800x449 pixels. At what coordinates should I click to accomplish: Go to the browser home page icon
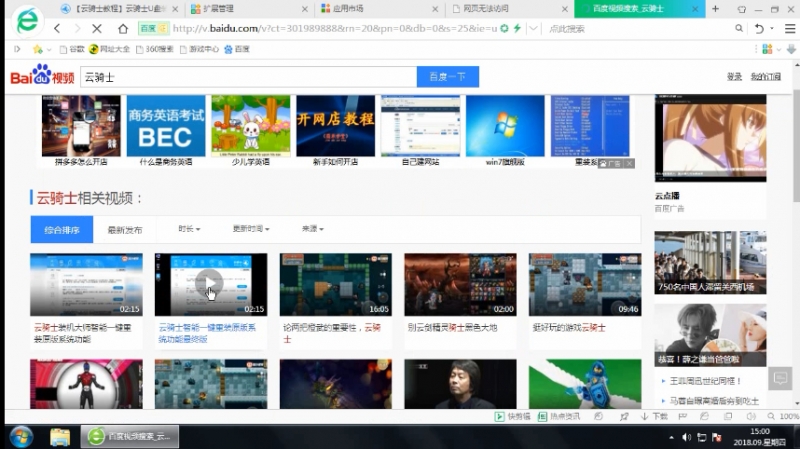pyautogui.click(x=123, y=29)
